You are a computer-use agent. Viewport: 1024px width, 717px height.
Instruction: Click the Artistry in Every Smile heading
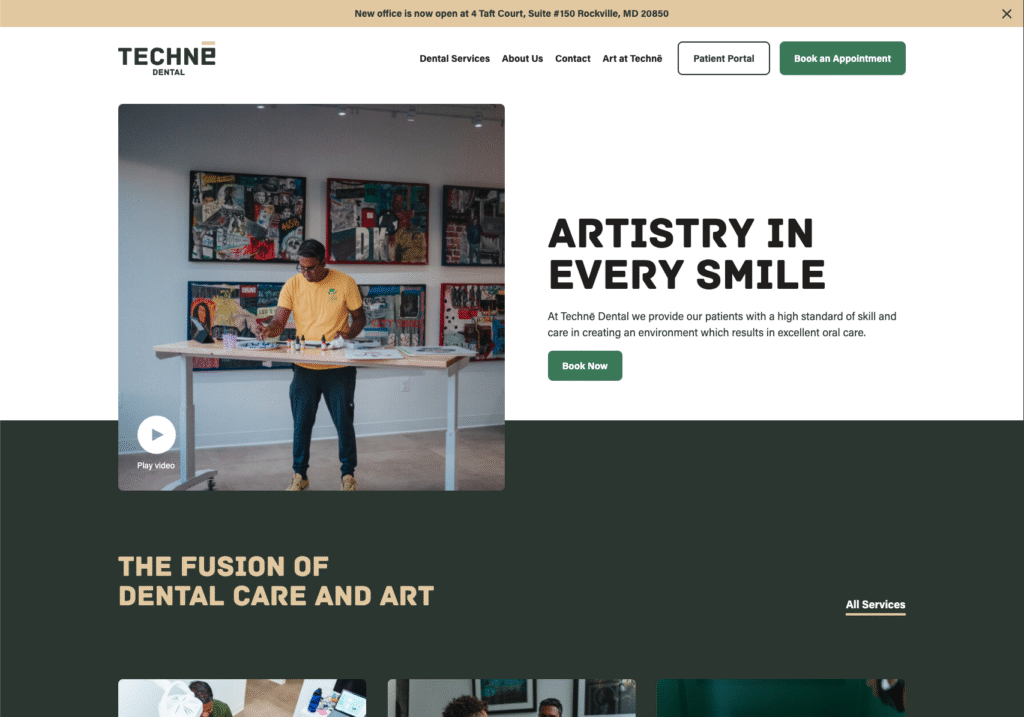(686, 254)
